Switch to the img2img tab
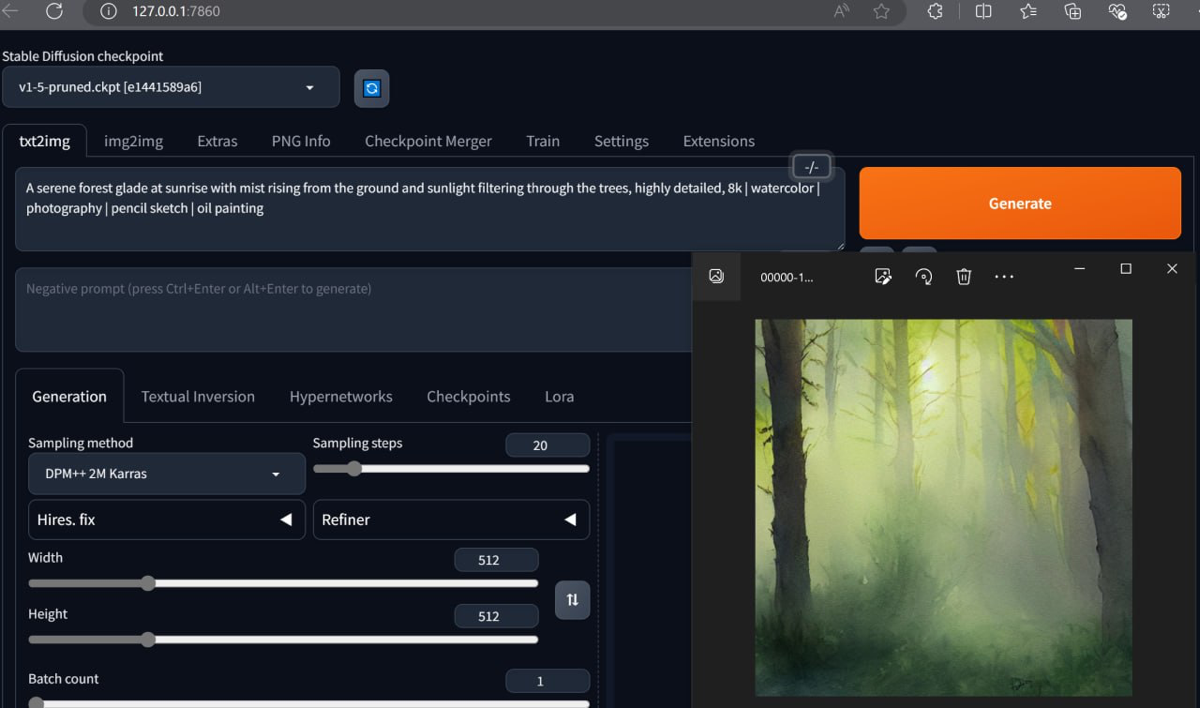Screen dimensions: 1200x708 pos(133,141)
